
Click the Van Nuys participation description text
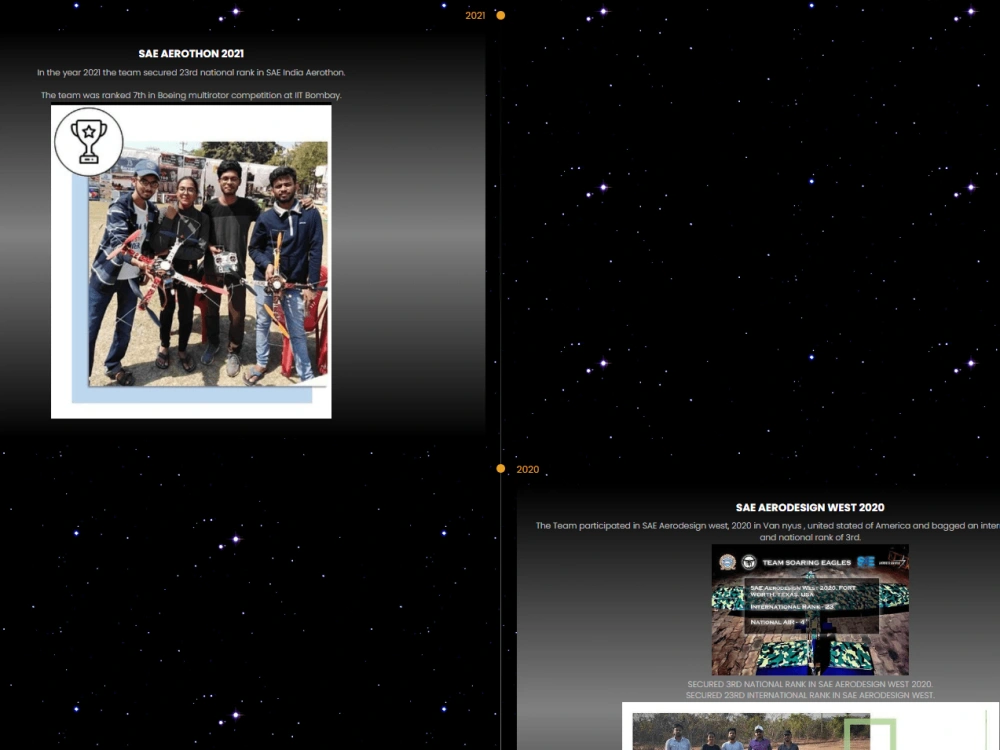768,531
